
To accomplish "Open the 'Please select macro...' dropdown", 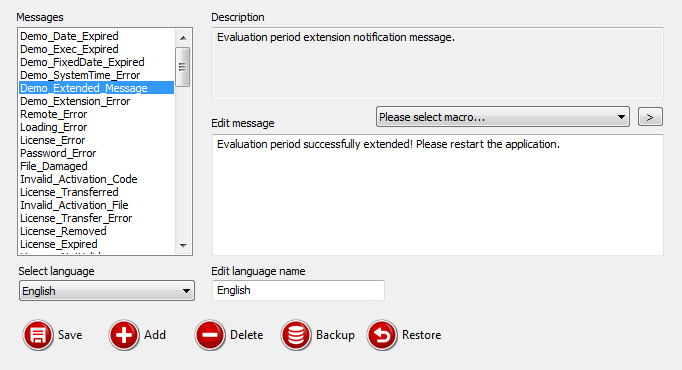I will point(502,117).
